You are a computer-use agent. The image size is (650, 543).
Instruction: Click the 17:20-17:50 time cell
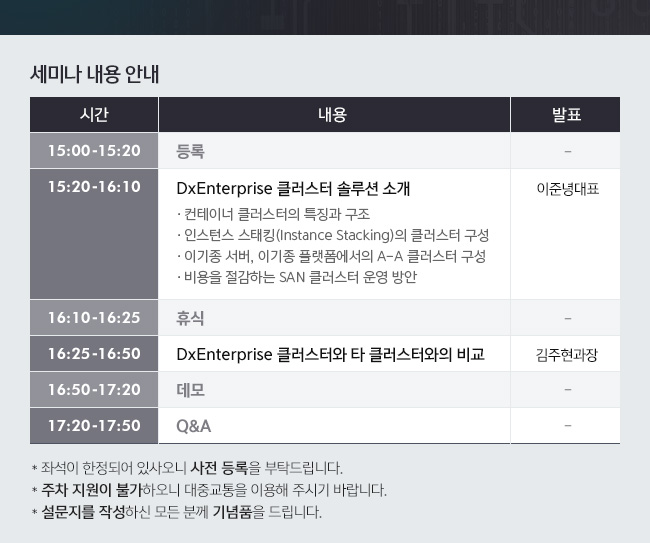click(x=94, y=426)
